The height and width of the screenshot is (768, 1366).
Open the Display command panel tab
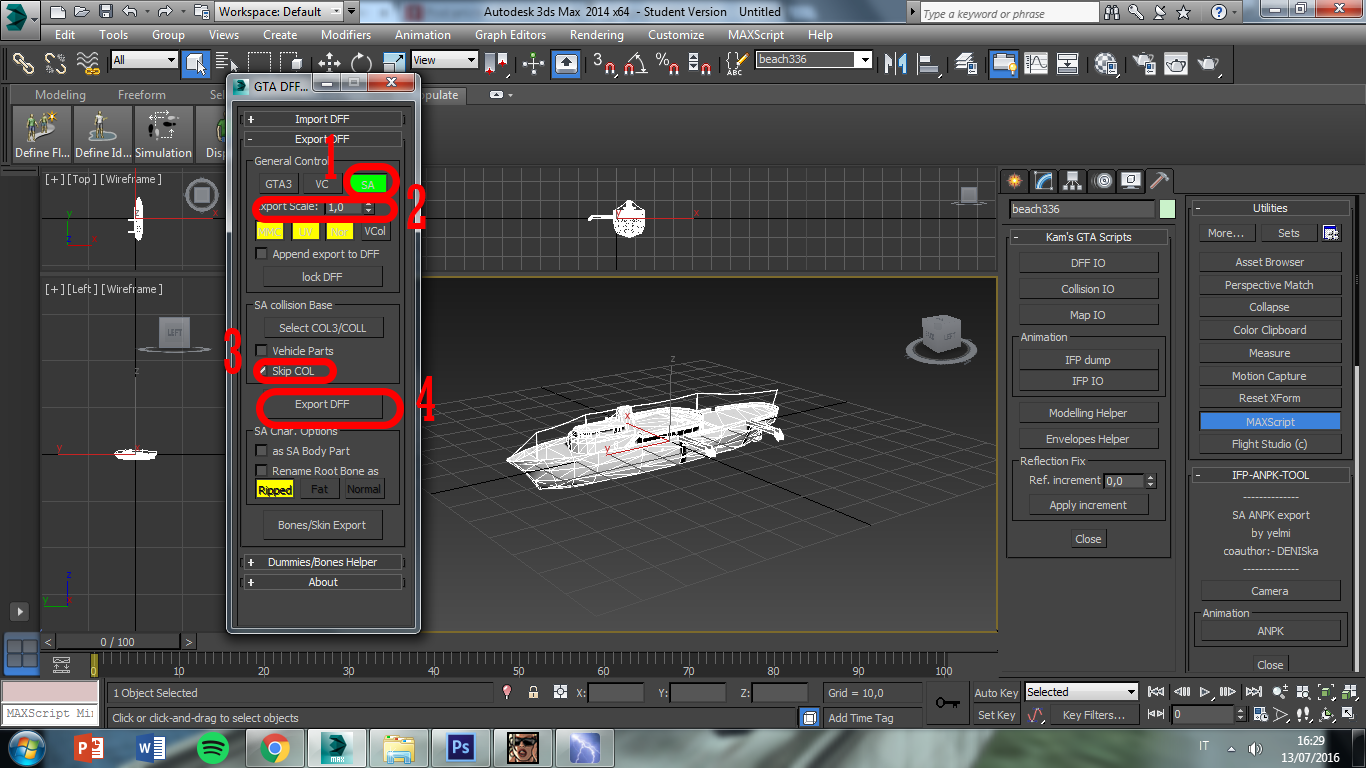[x=1131, y=181]
